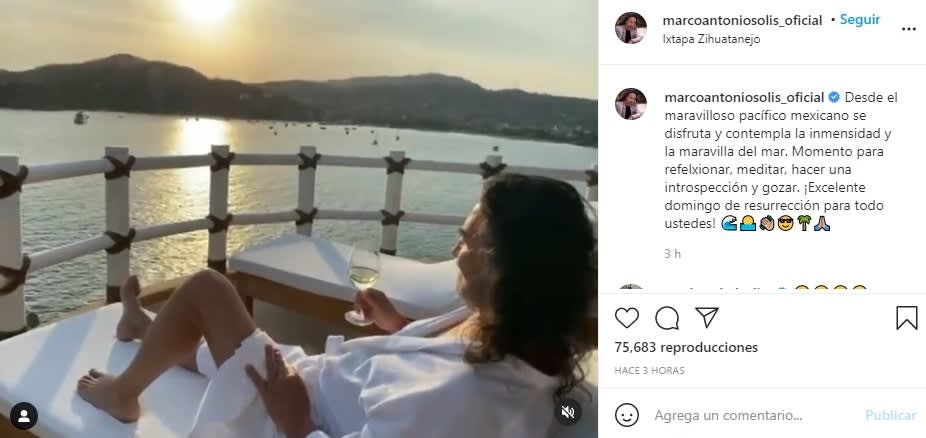
Task: Click the verified badge beside username
Action: tap(833, 97)
